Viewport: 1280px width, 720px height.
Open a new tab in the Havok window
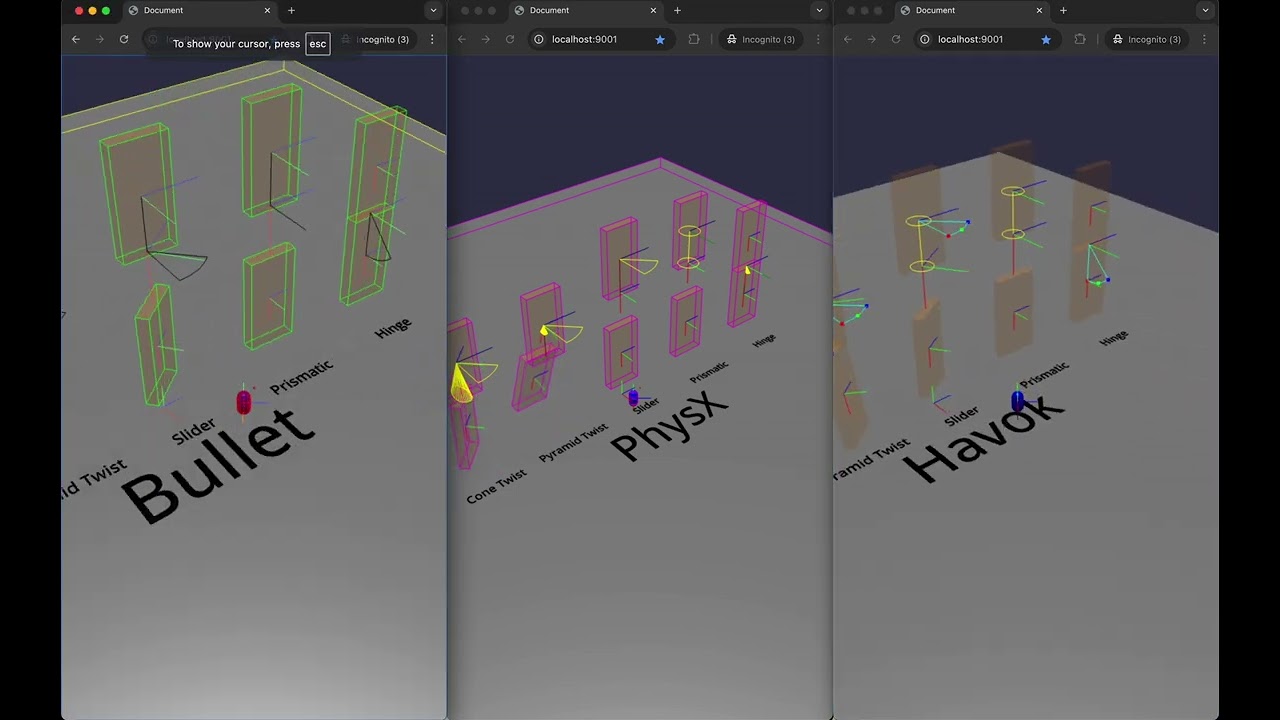tap(1063, 10)
